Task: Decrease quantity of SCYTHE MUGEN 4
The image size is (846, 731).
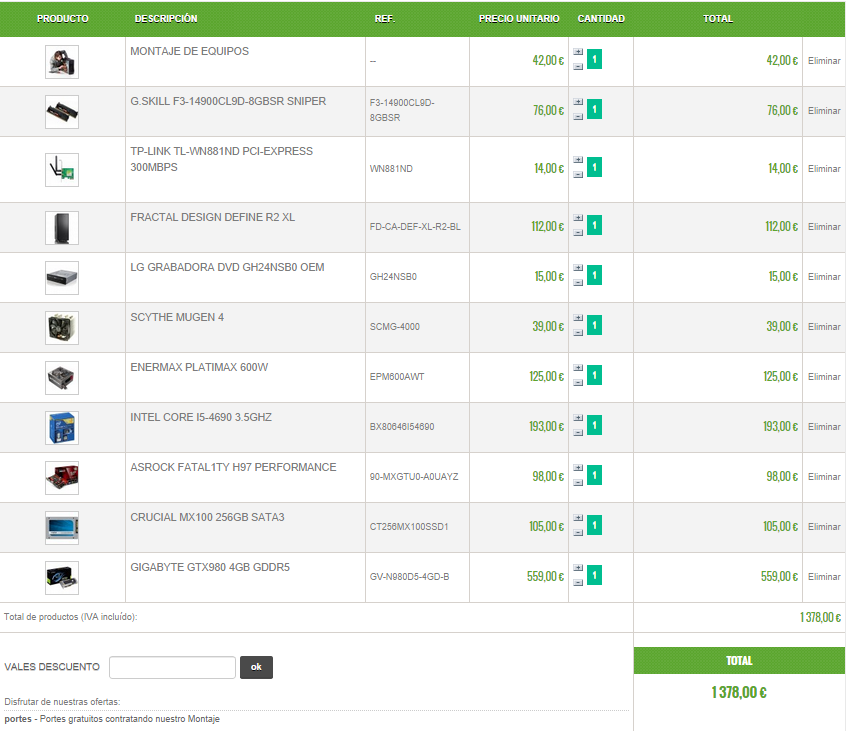Action: [578, 332]
